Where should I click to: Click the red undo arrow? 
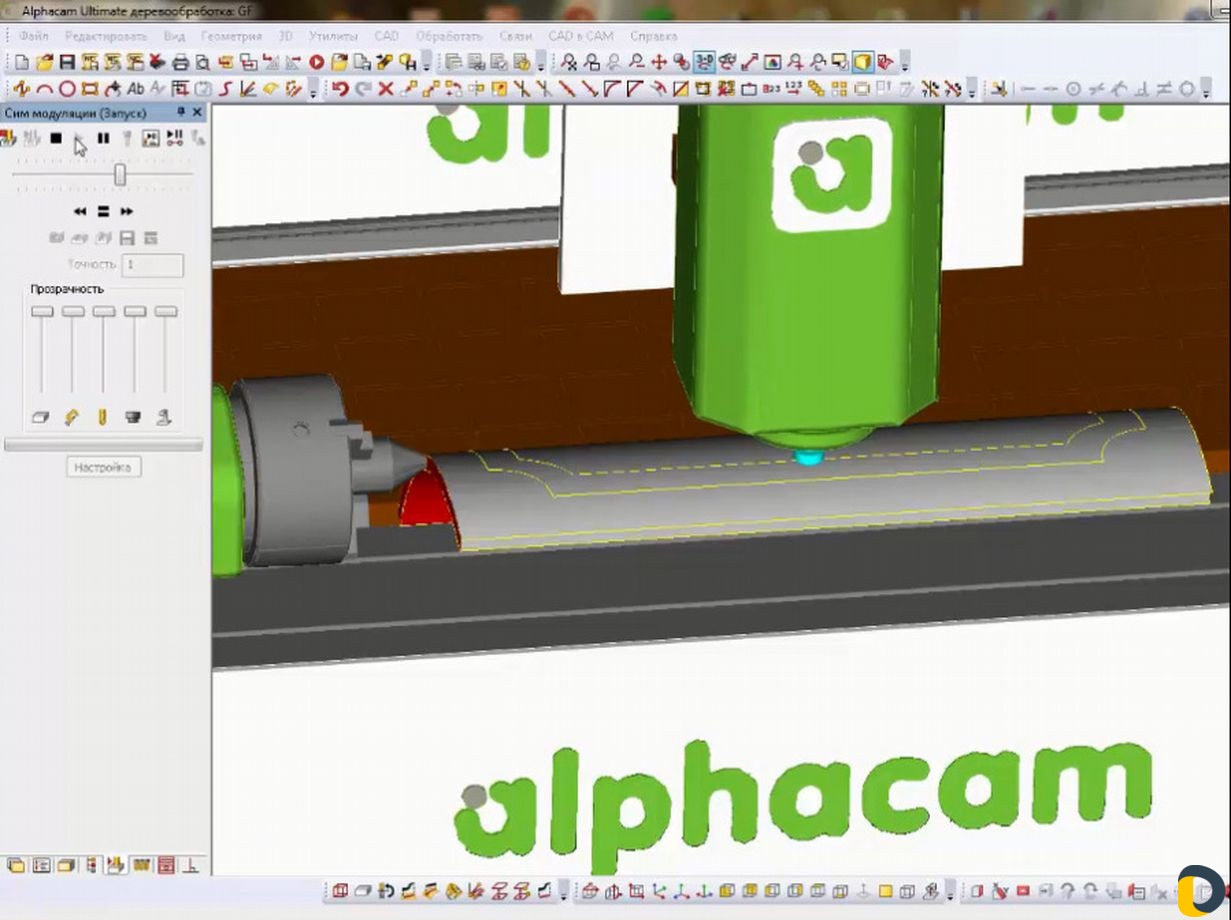coord(341,89)
